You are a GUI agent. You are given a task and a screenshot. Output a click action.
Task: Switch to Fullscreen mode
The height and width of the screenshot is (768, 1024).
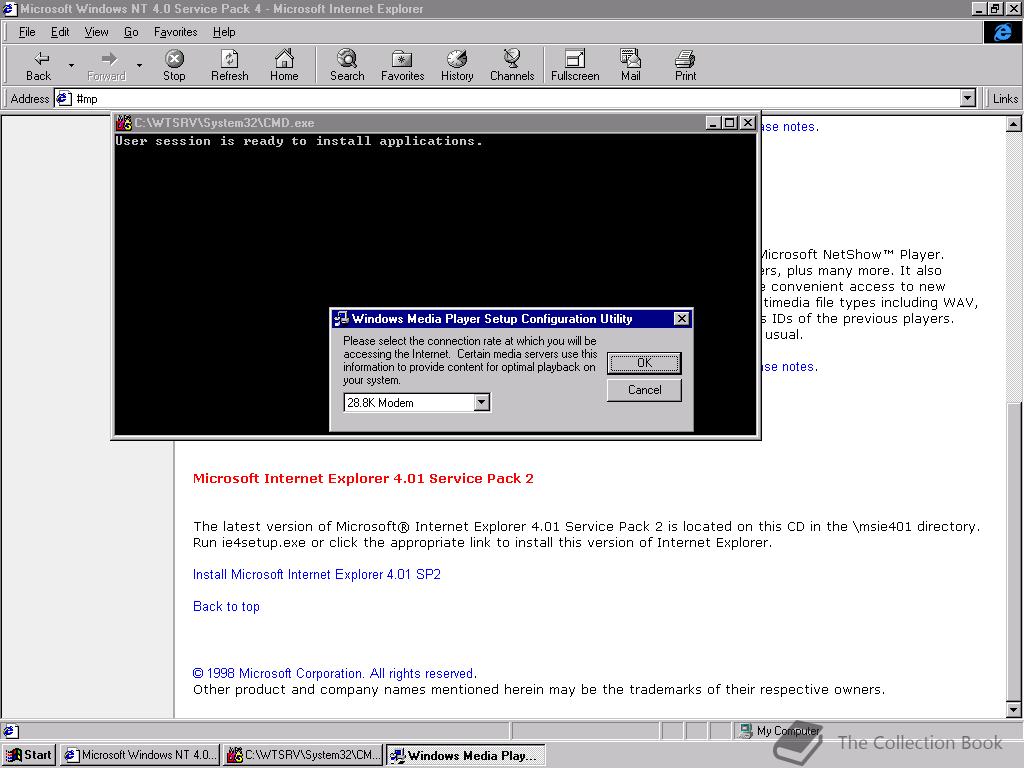[x=575, y=65]
